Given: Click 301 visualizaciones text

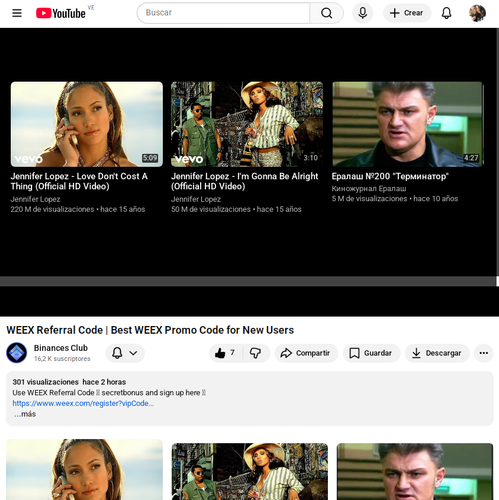Looking at the screenshot, I should pos(45,382).
